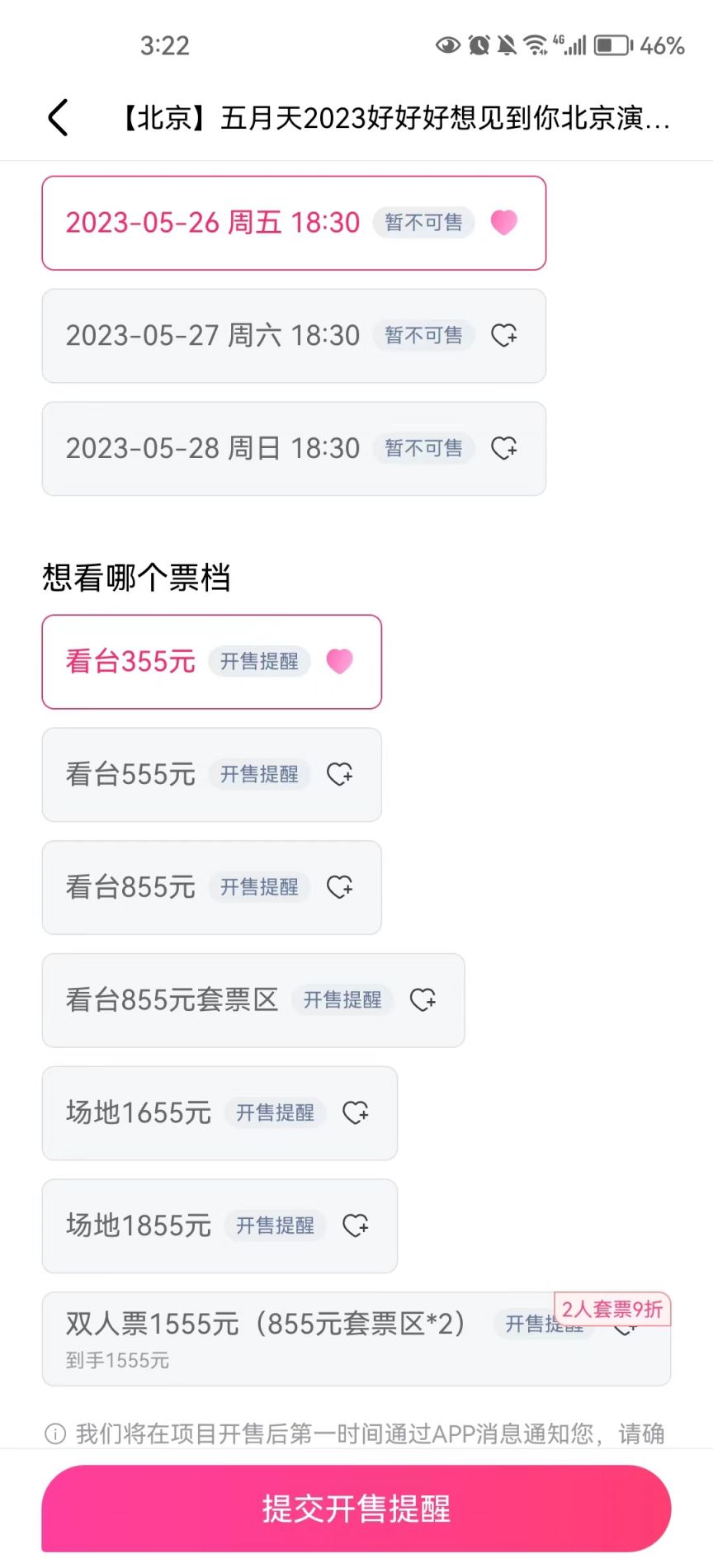The height and width of the screenshot is (1568, 713).
Task: Tap the page title 【北京】五月天2023
Action: point(393,119)
